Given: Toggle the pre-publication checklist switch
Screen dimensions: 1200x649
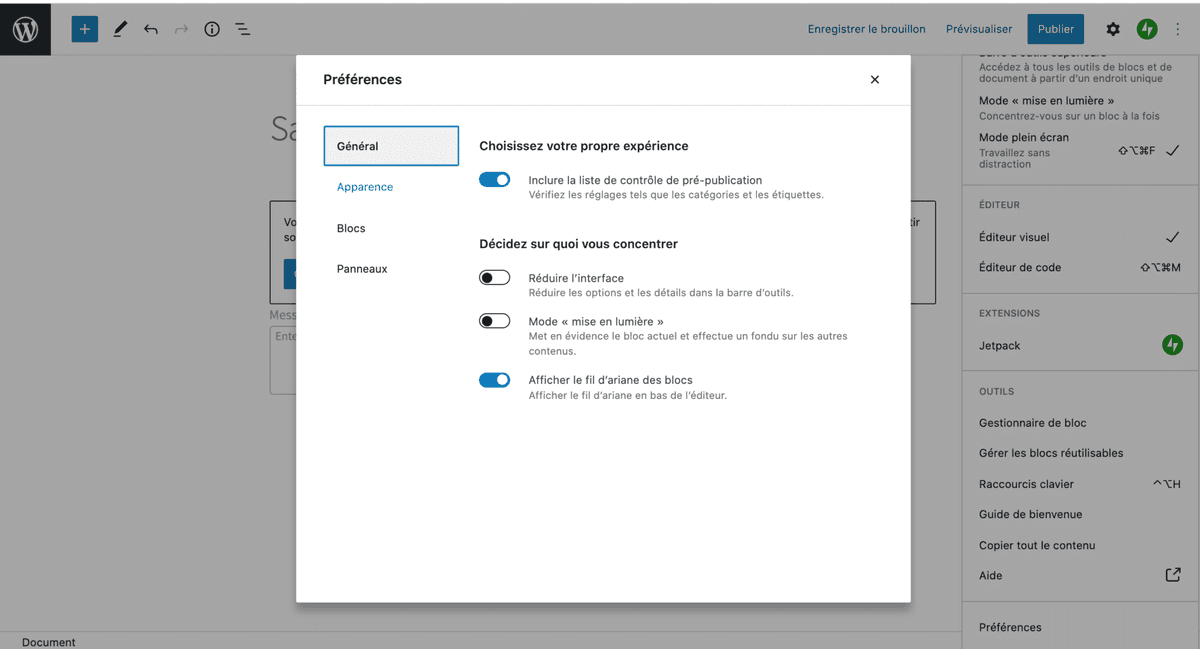Looking at the screenshot, I should coord(494,180).
